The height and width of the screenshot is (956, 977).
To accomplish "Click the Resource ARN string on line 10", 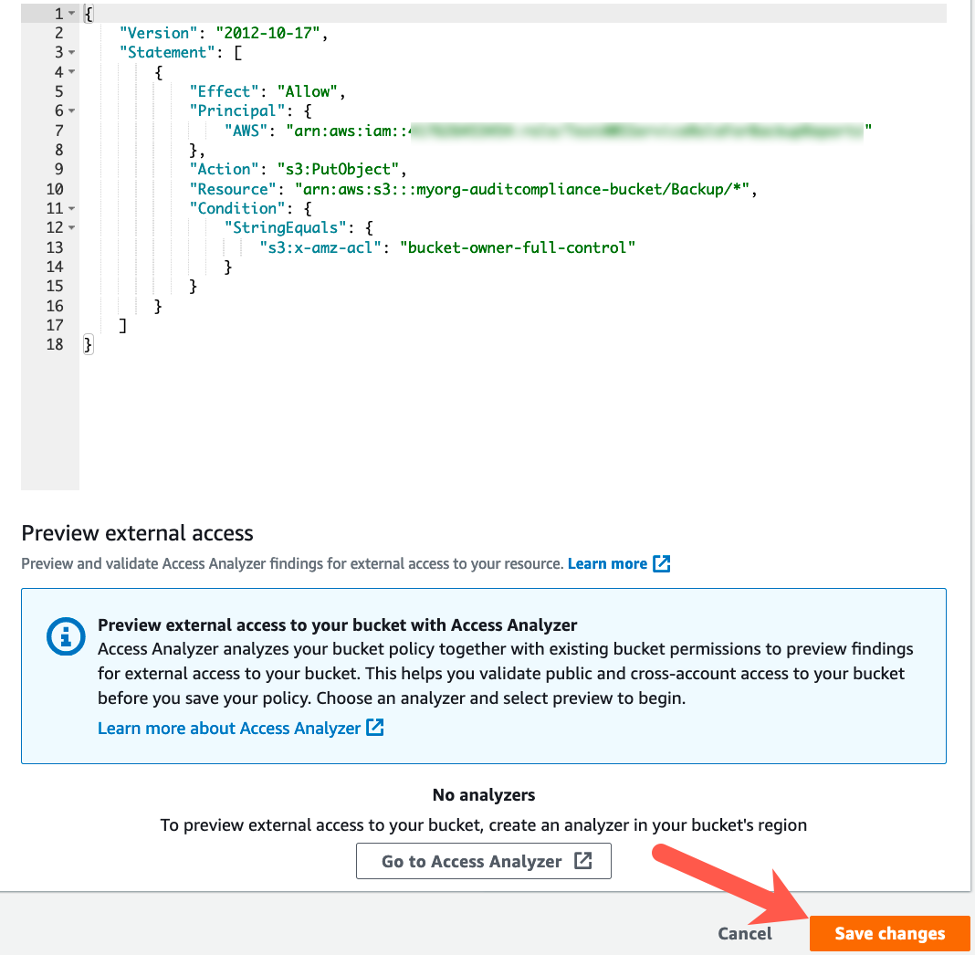I will [522, 188].
